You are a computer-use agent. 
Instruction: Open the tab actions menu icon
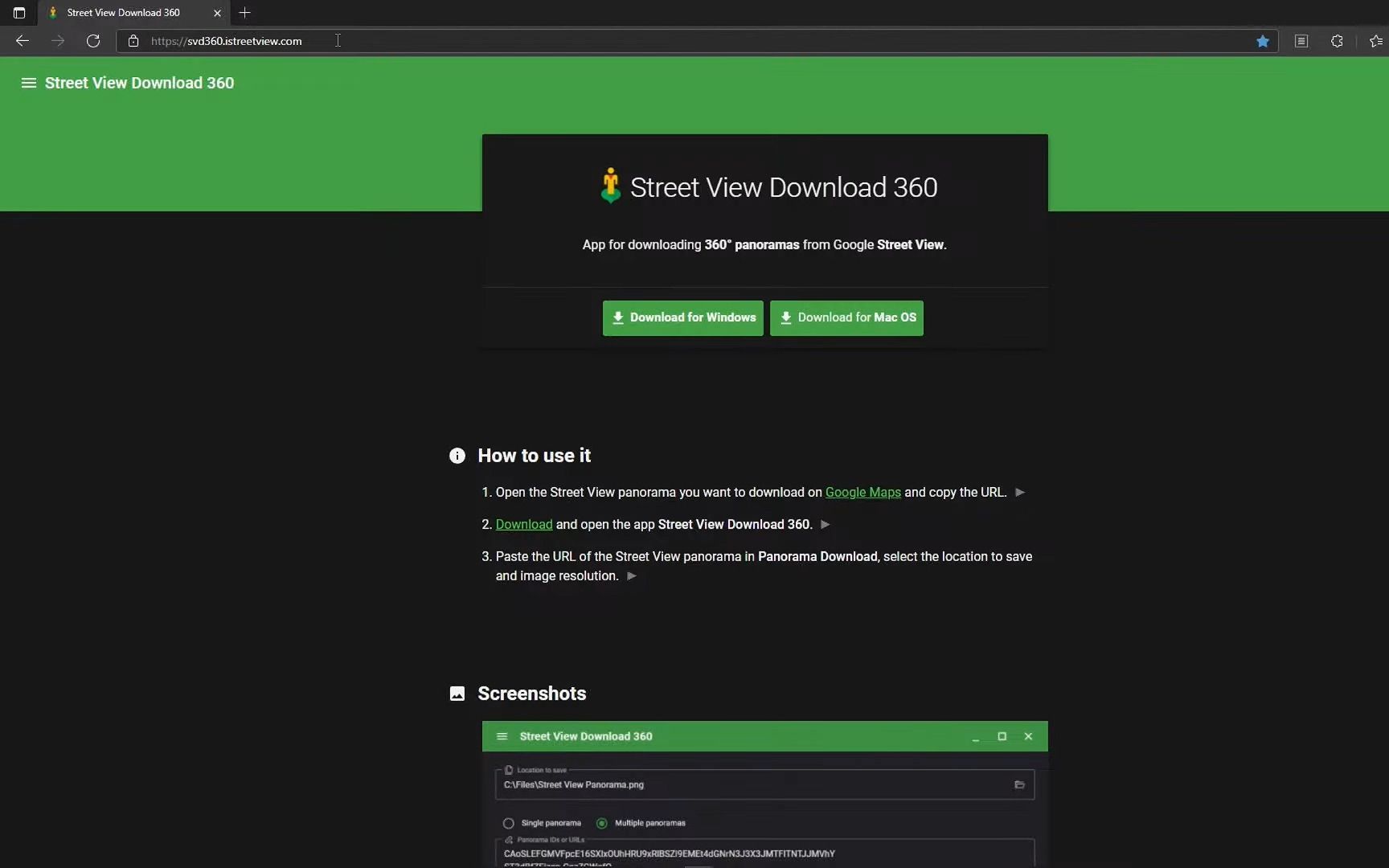click(x=19, y=13)
